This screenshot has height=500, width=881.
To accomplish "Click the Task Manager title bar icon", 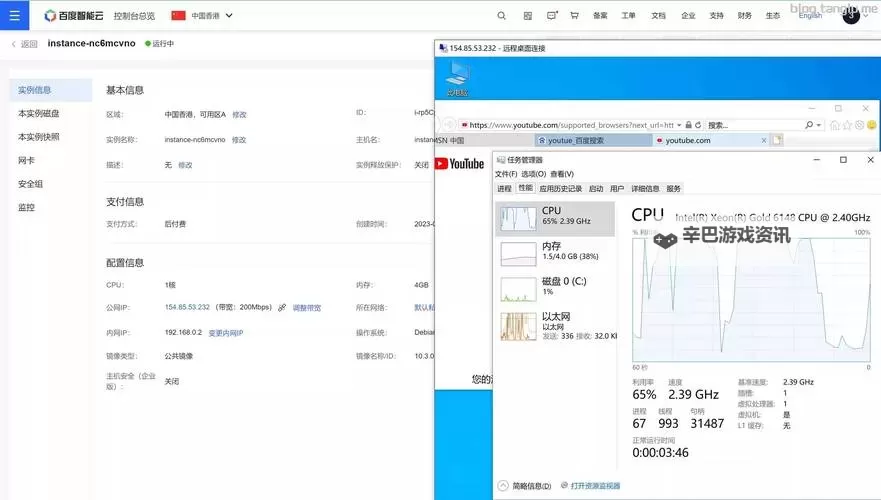I will pyautogui.click(x=501, y=160).
